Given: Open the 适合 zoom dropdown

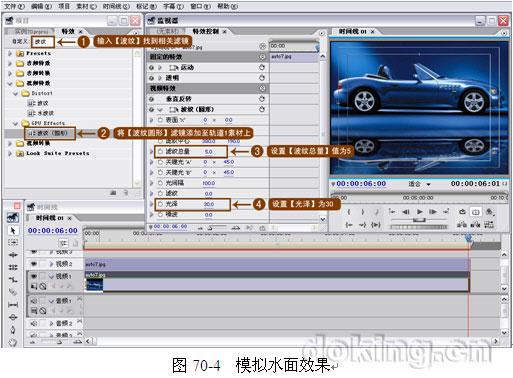Looking at the screenshot, I should (x=419, y=184).
